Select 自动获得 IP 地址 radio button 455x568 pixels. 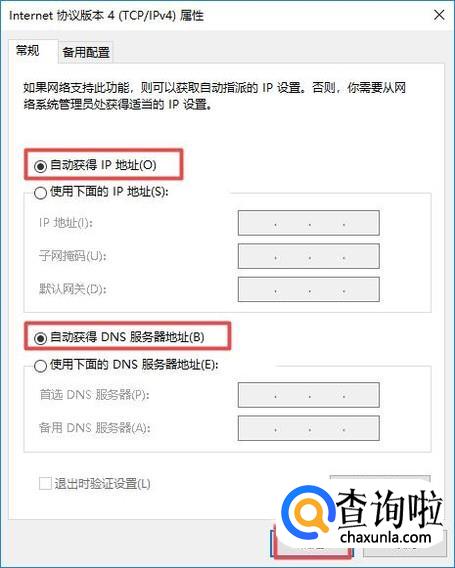pyautogui.click(x=40, y=166)
